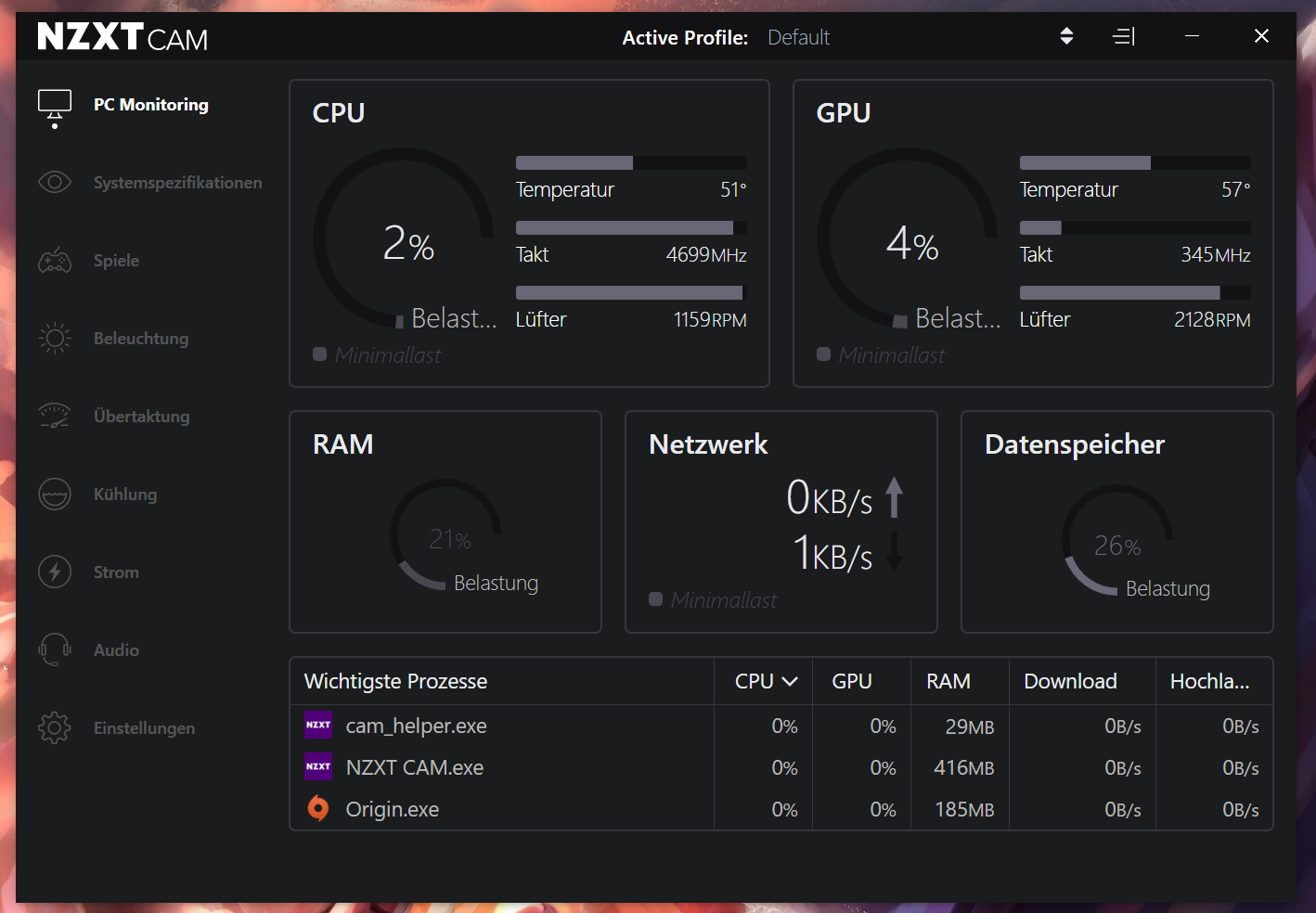1316x913 pixels.
Task: Open the Kühlung section
Action: point(125,495)
